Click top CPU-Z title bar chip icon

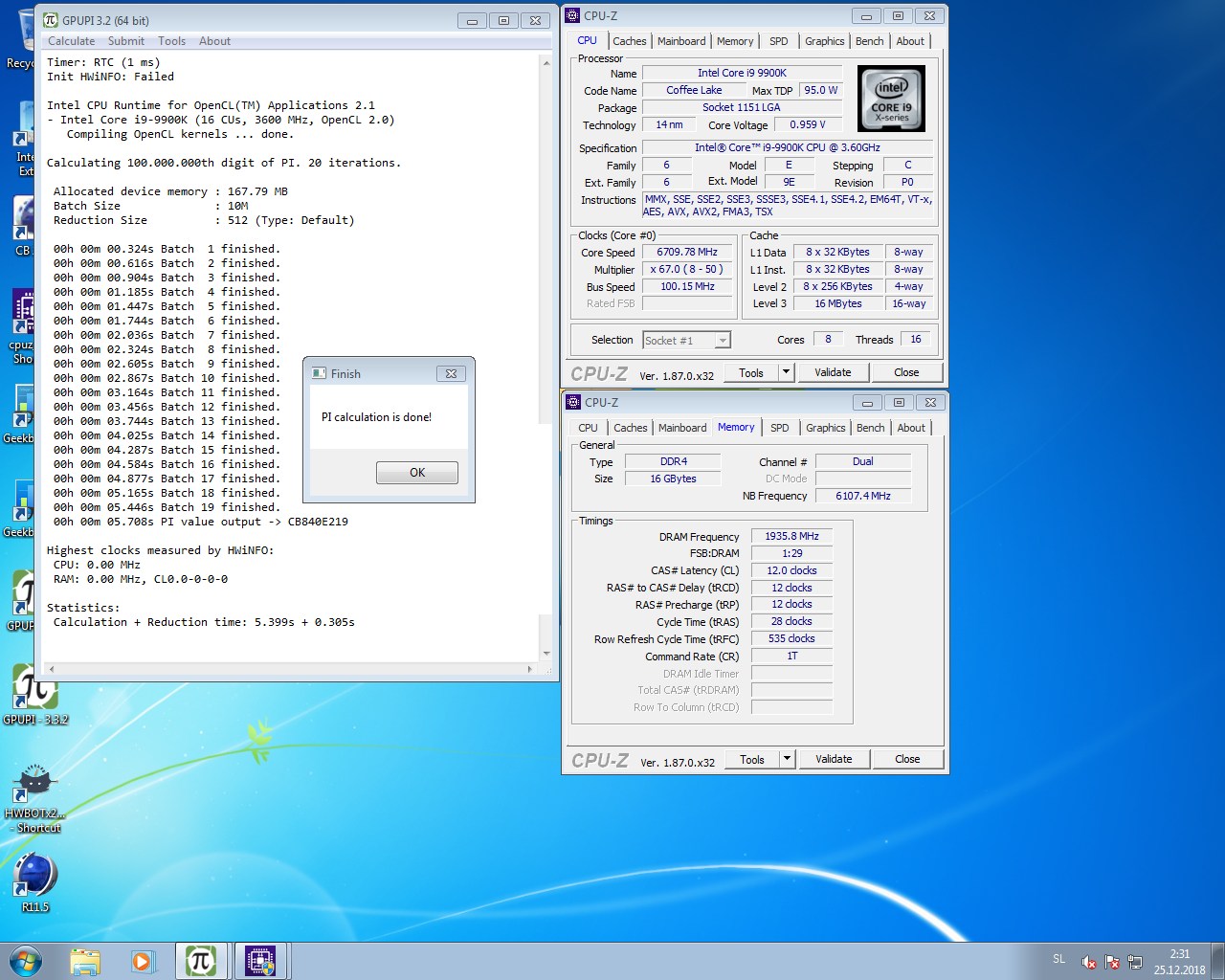(572, 15)
